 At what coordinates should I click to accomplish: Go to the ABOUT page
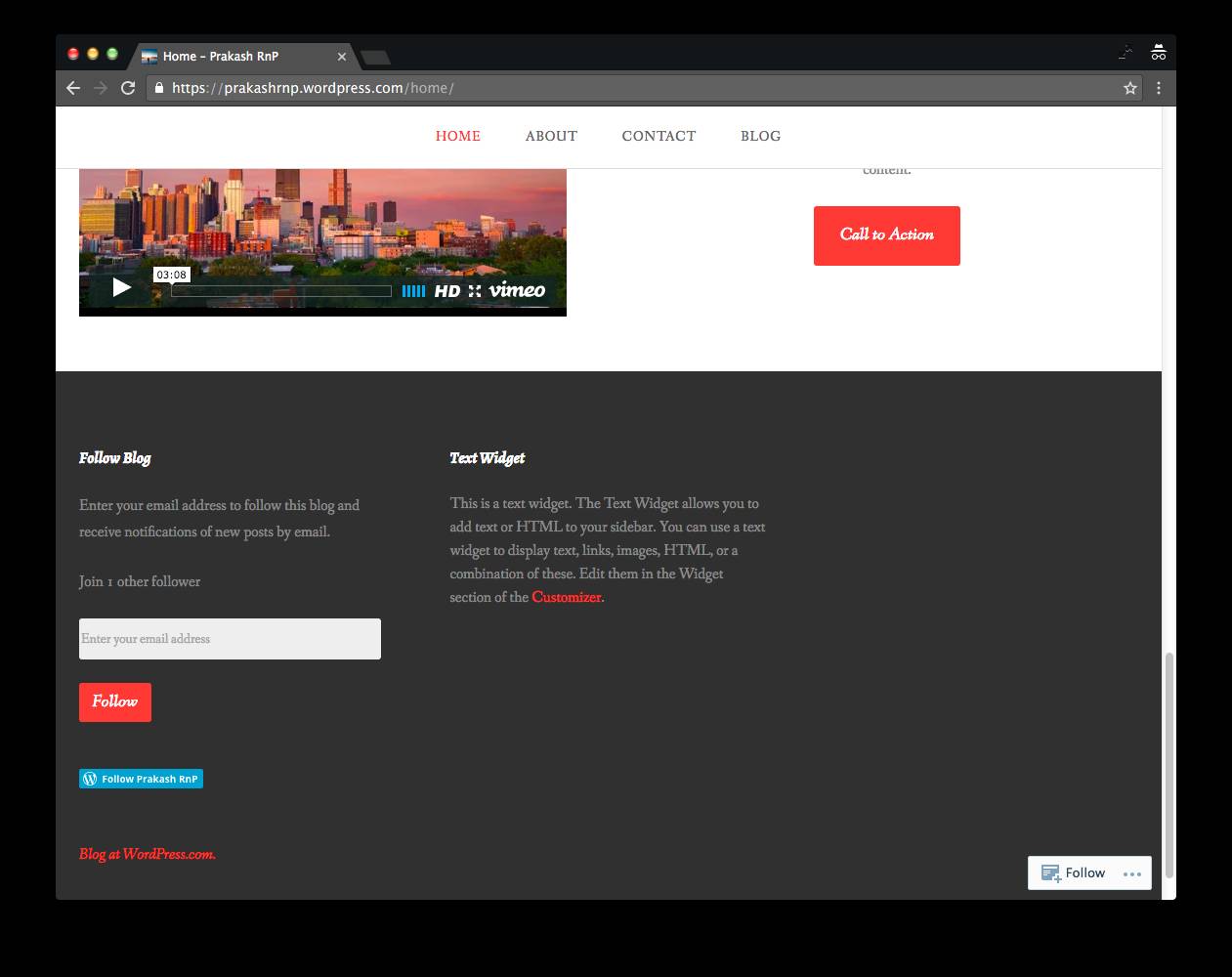click(551, 136)
